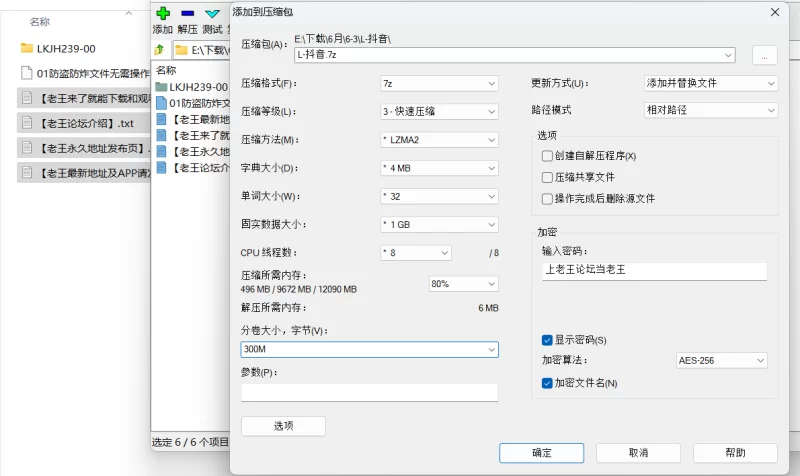Uncheck 显示密码 checkbox

(547, 340)
